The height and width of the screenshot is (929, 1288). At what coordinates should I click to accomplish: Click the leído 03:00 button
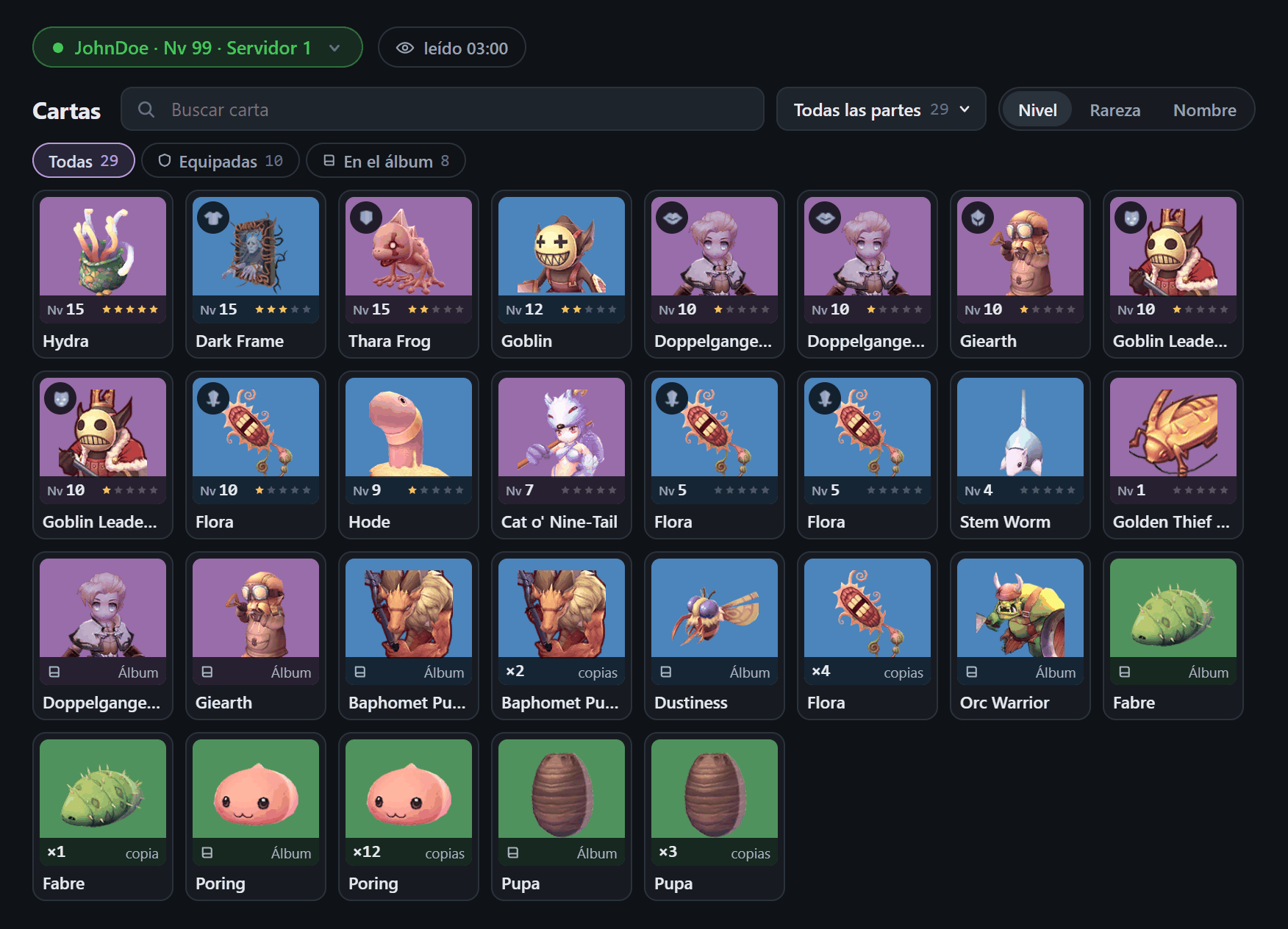[451, 47]
